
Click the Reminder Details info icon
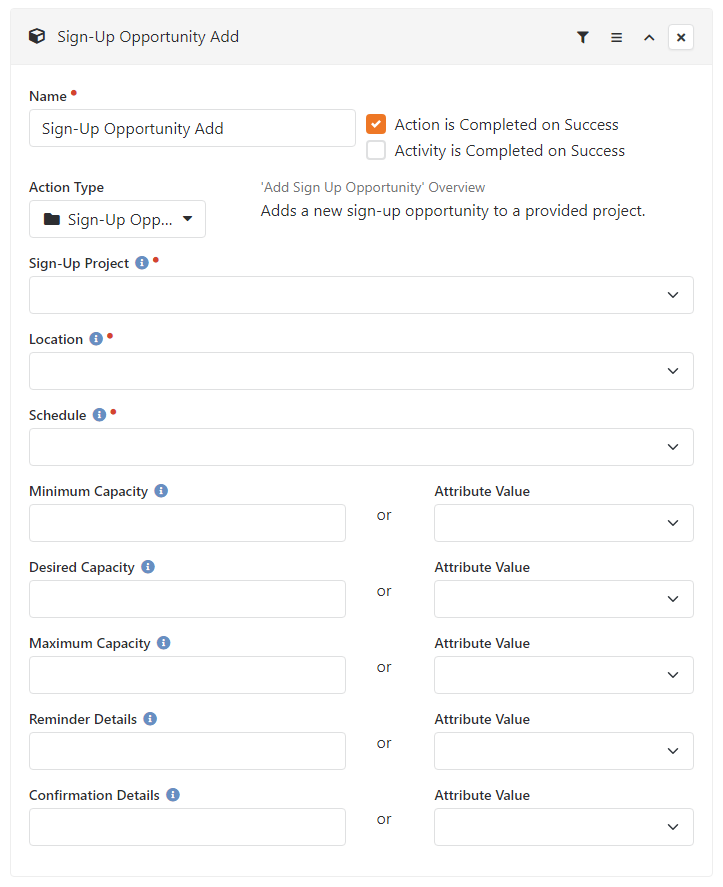(x=150, y=719)
